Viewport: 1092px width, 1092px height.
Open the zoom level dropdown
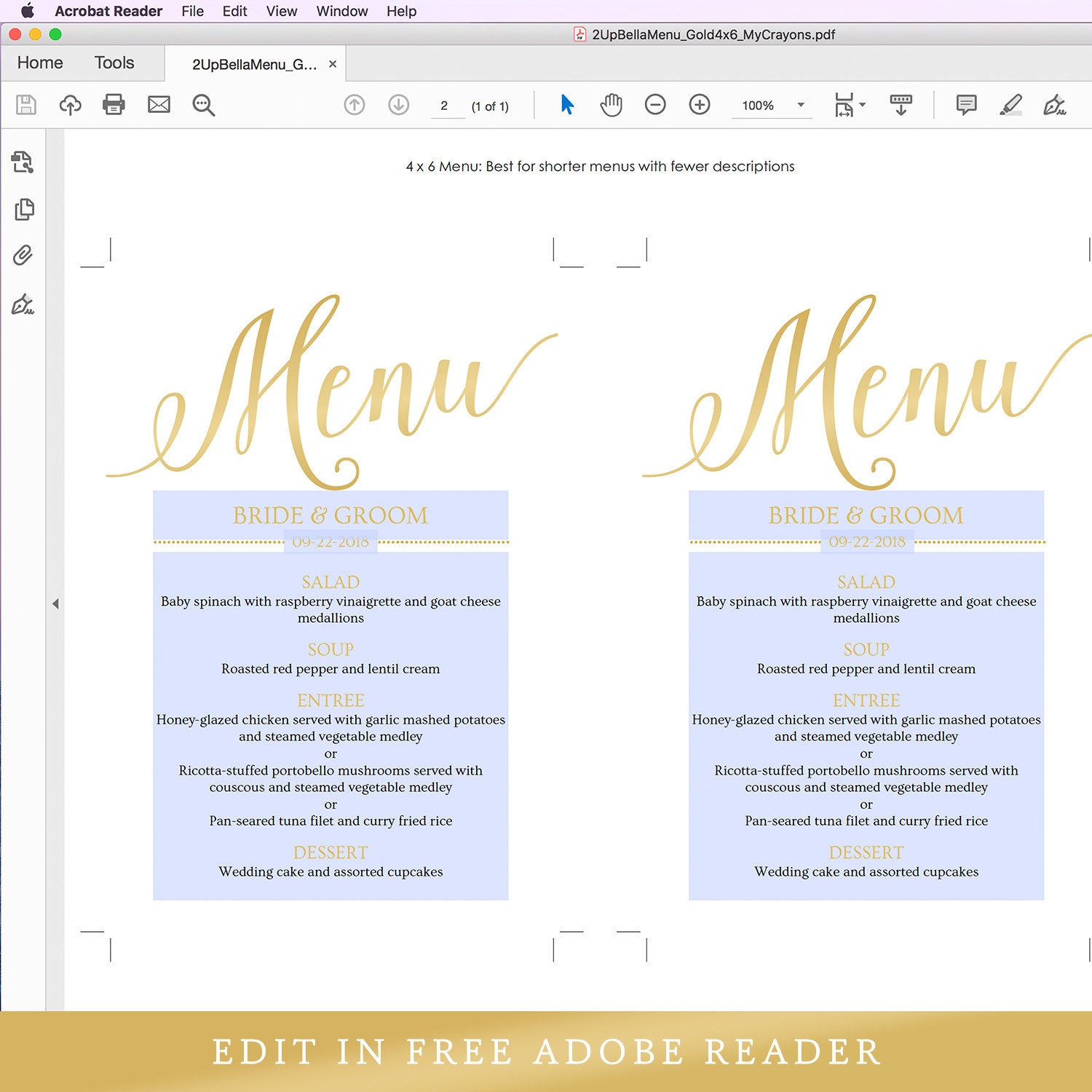(799, 105)
